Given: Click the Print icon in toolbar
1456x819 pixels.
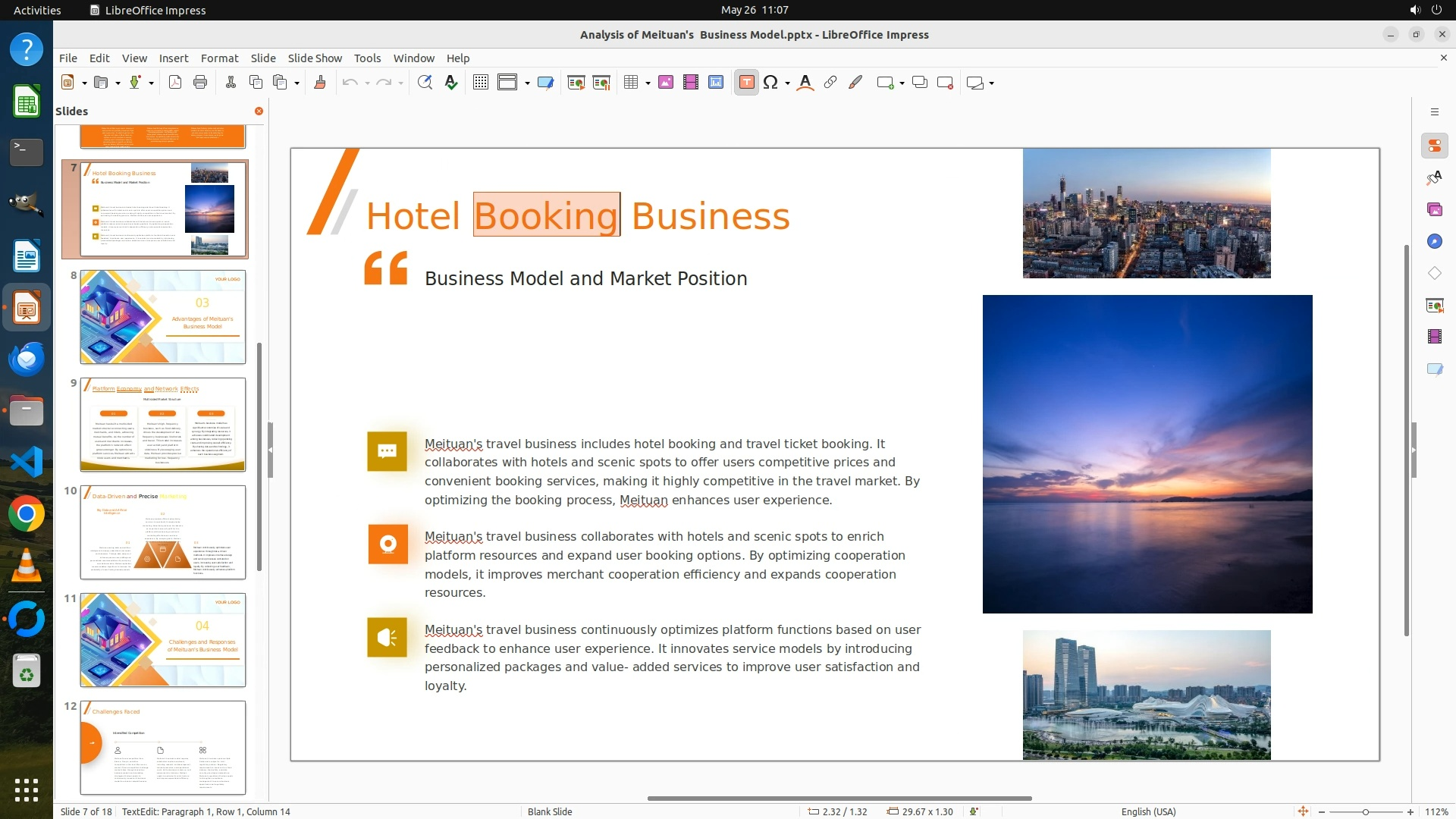Looking at the screenshot, I should click(x=200, y=83).
